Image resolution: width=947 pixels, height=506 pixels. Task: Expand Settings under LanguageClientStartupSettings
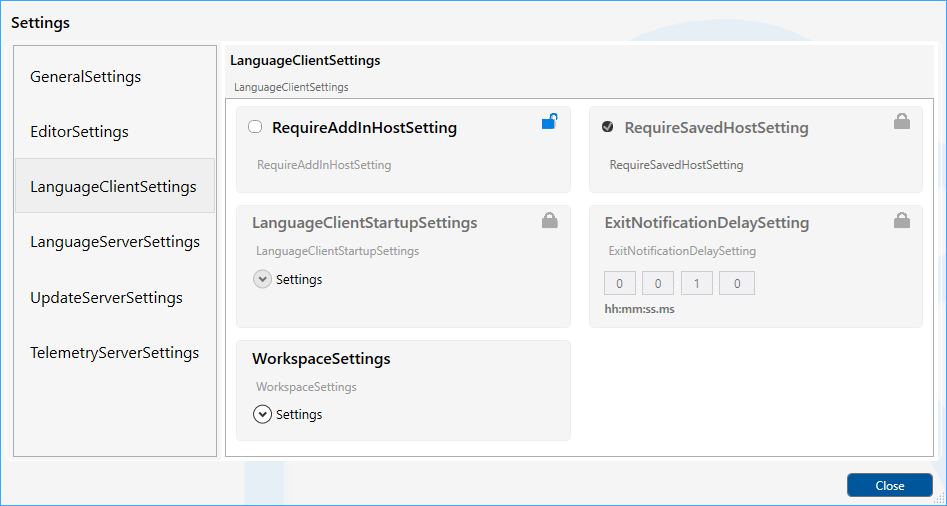263,280
